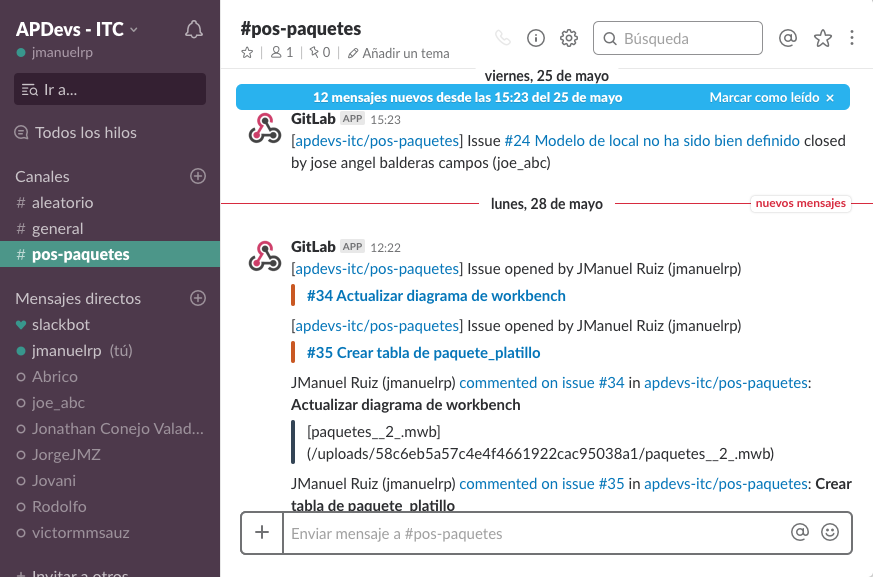The width and height of the screenshot is (873, 577).
Task: Focus the 'Enviar mensaje a #pos-paquetes' input
Action: (x=534, y=533)
